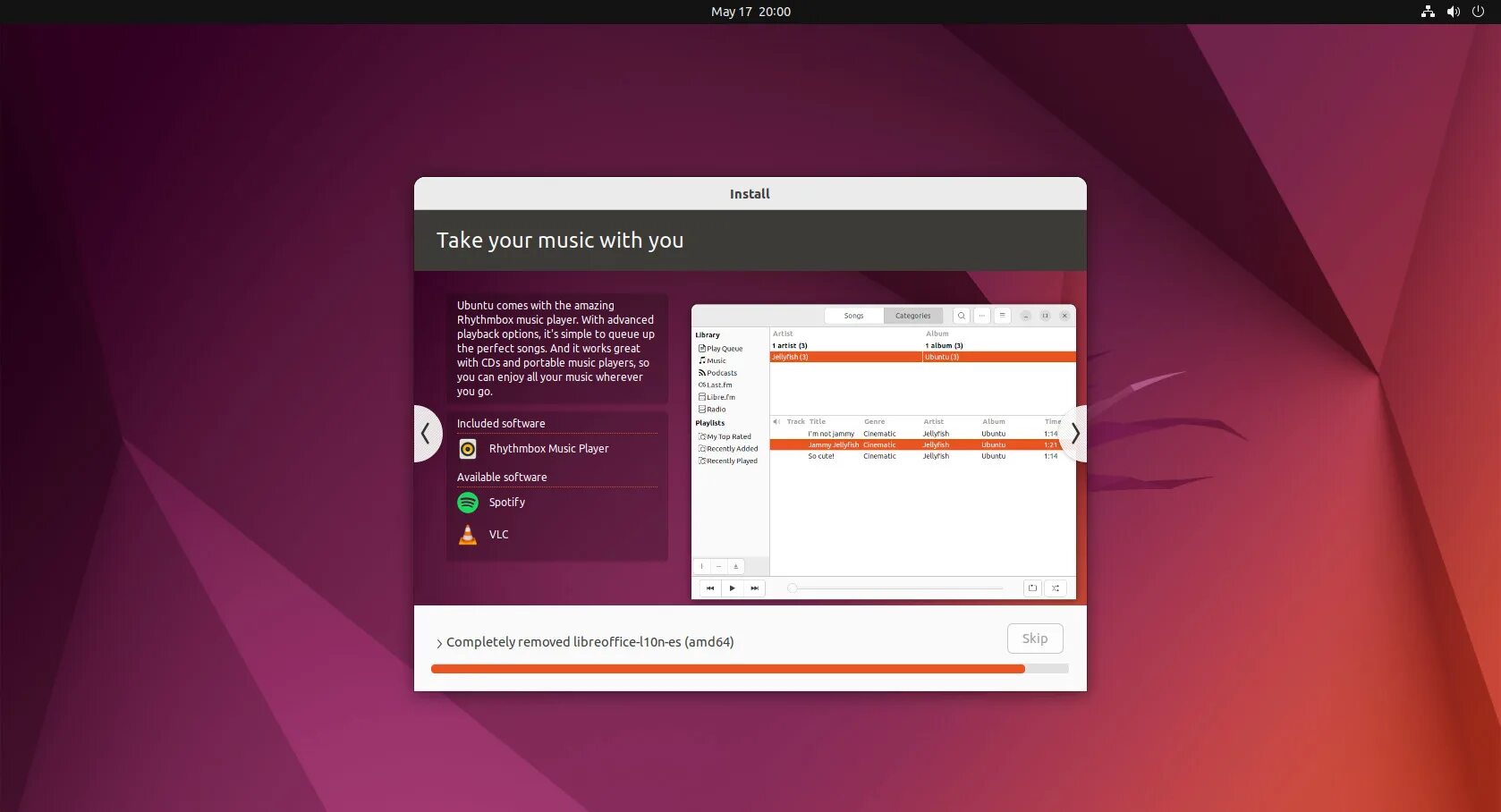Expand the installation details chevron
This screenshot has width=1501, height=812.
[x=439, y=643]
